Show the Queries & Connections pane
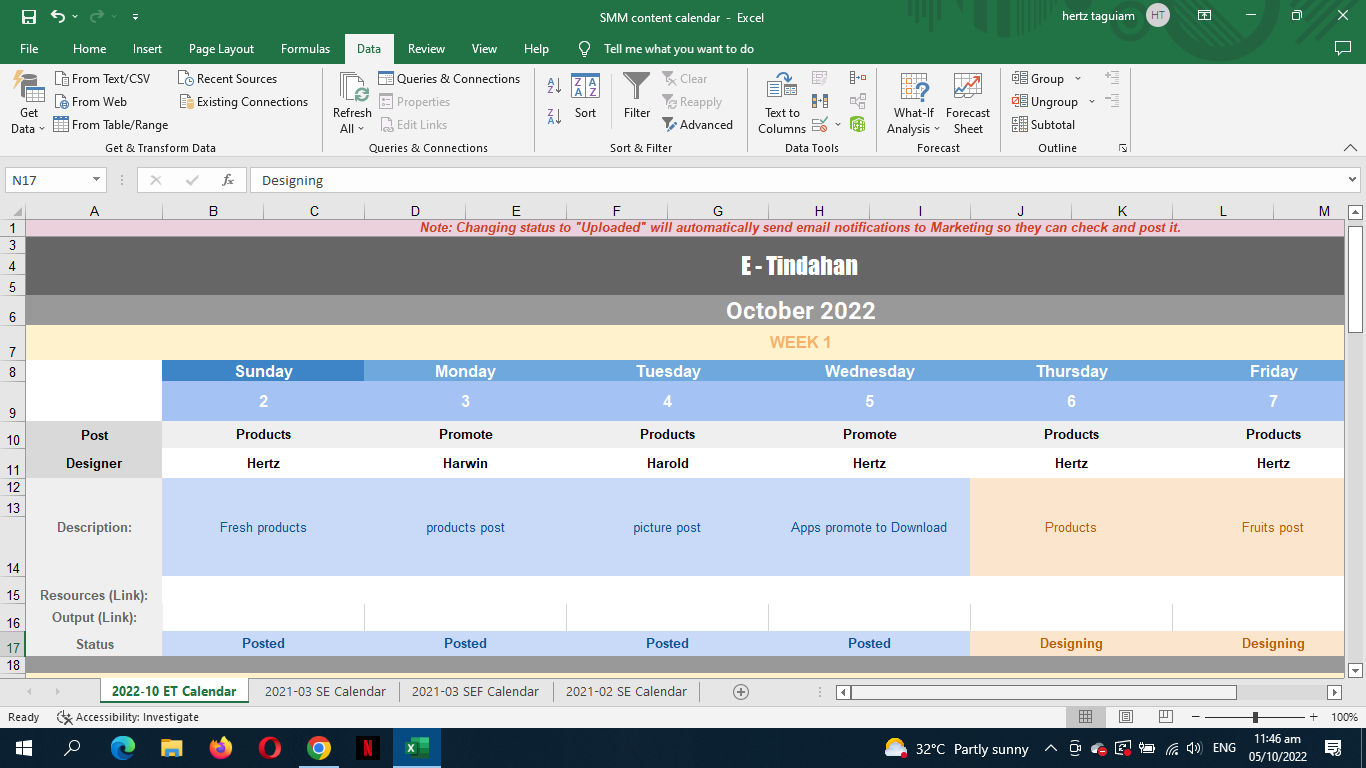 click(x=449, y=78)
